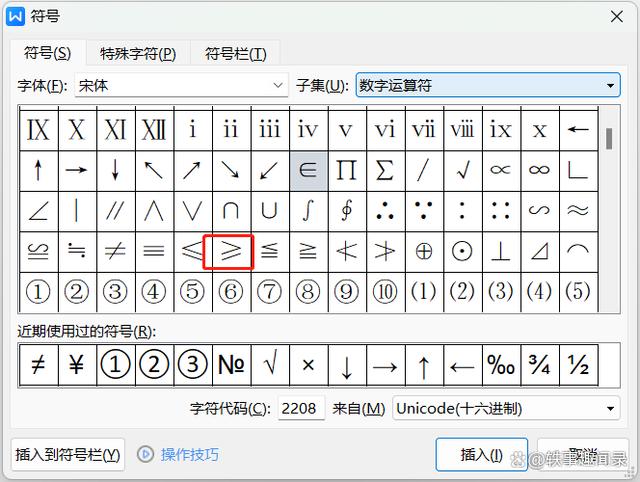Image resolution: width=640 pixels, height=482 pixels.
Task: Select the integral symbol ∫
Action: tap(308, 211)
